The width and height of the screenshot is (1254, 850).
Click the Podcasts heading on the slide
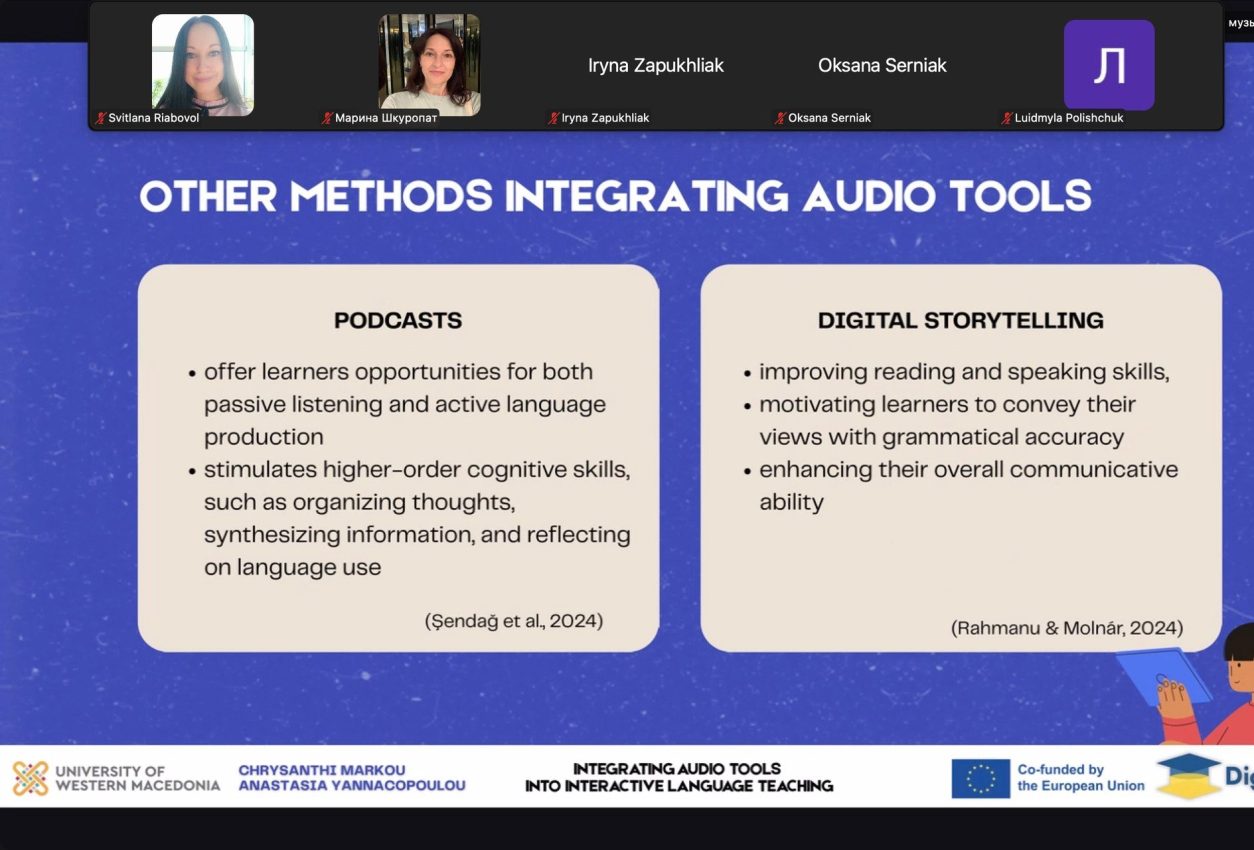click(398, 321)
